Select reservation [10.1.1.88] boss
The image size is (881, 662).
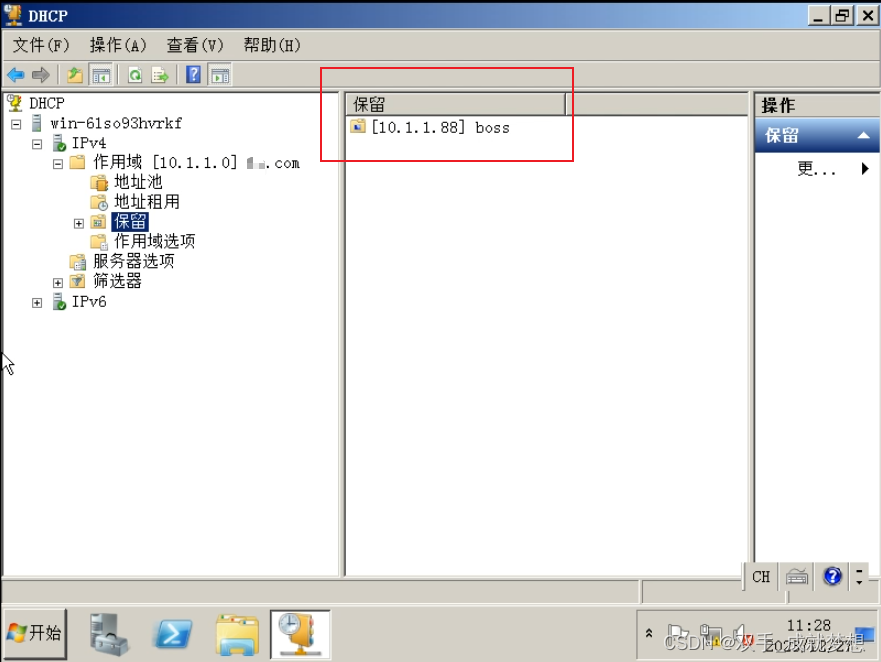pos(440,128)
